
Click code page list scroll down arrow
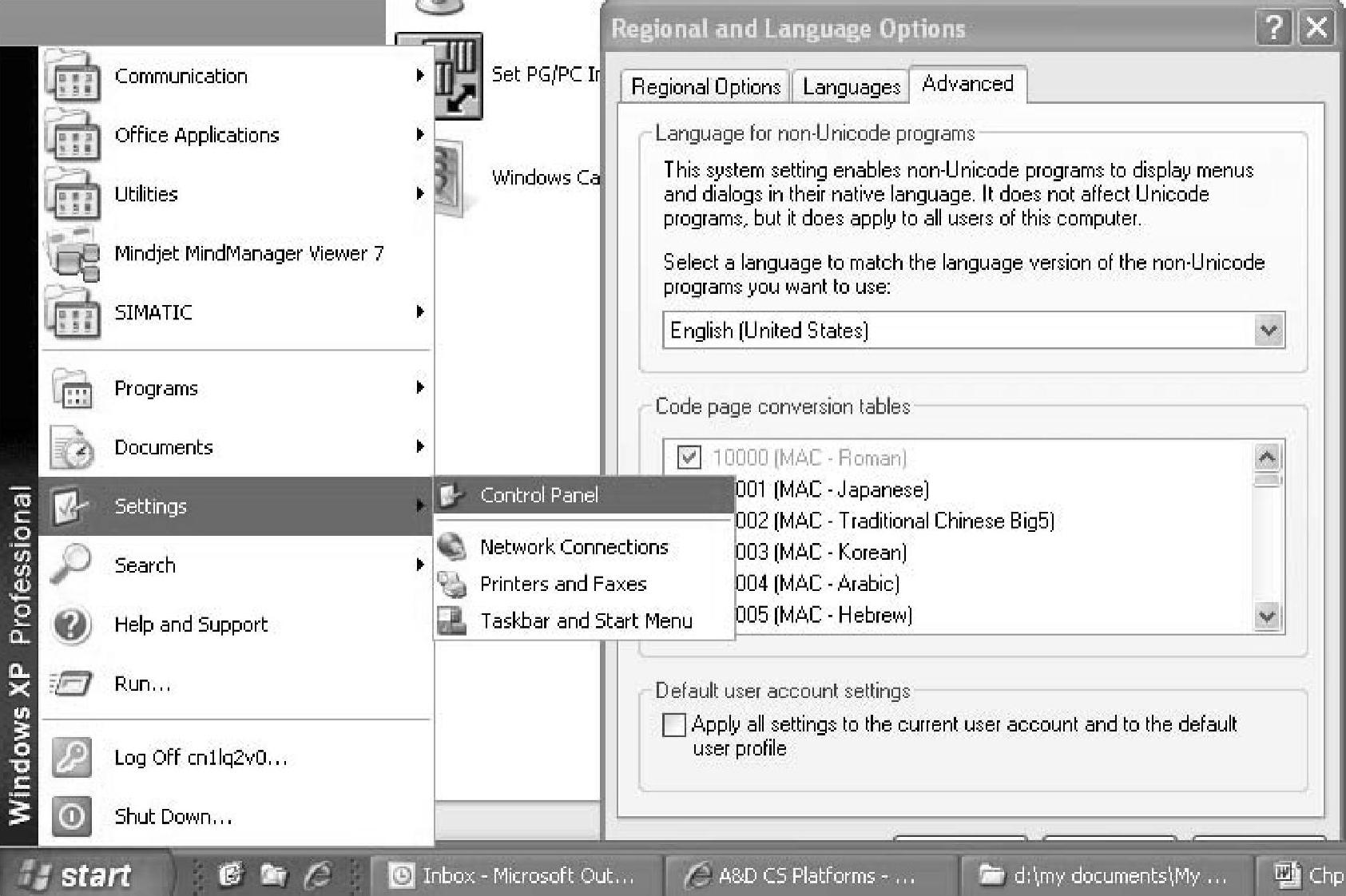tap(1268, 616)
